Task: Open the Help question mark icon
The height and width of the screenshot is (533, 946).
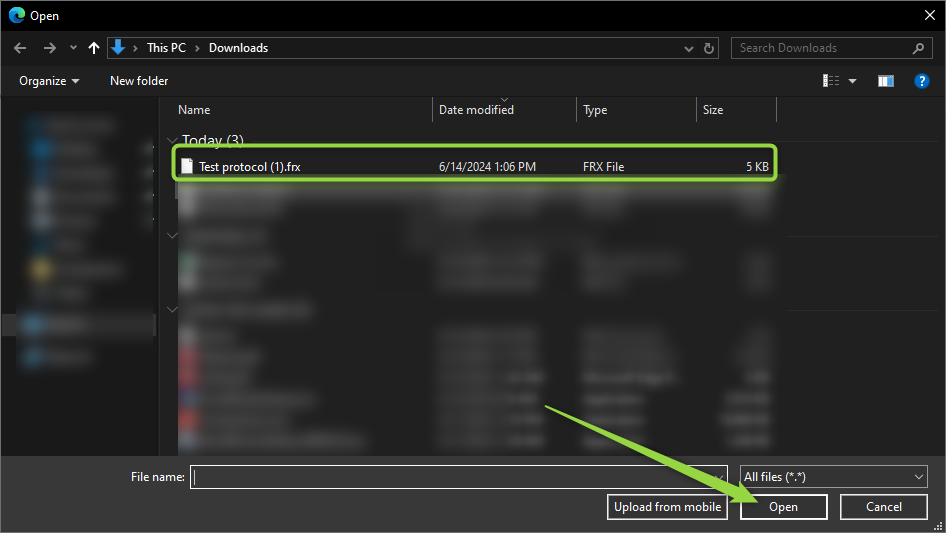Action: [922, 81]
